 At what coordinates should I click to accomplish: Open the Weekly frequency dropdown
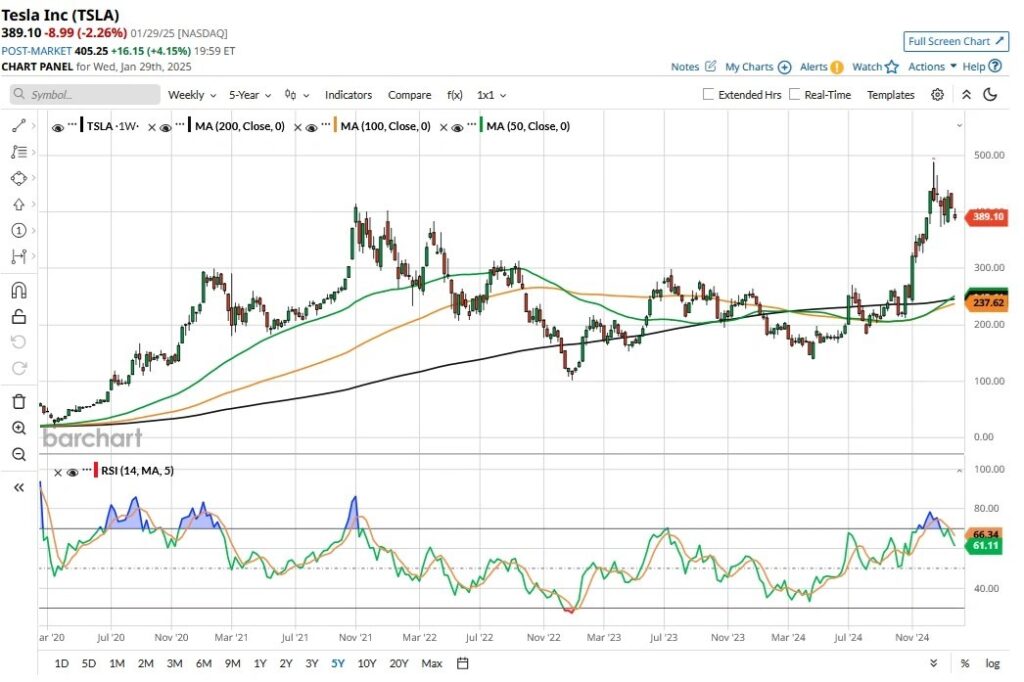click(191, 95)
